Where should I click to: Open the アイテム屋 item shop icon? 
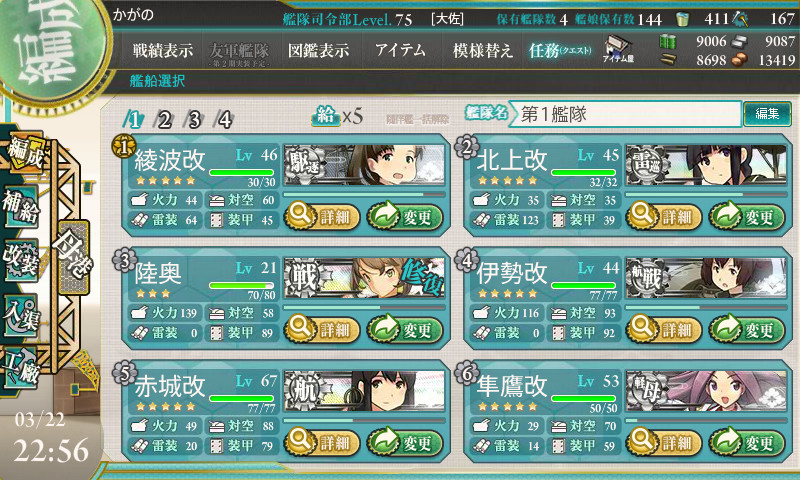617,49
